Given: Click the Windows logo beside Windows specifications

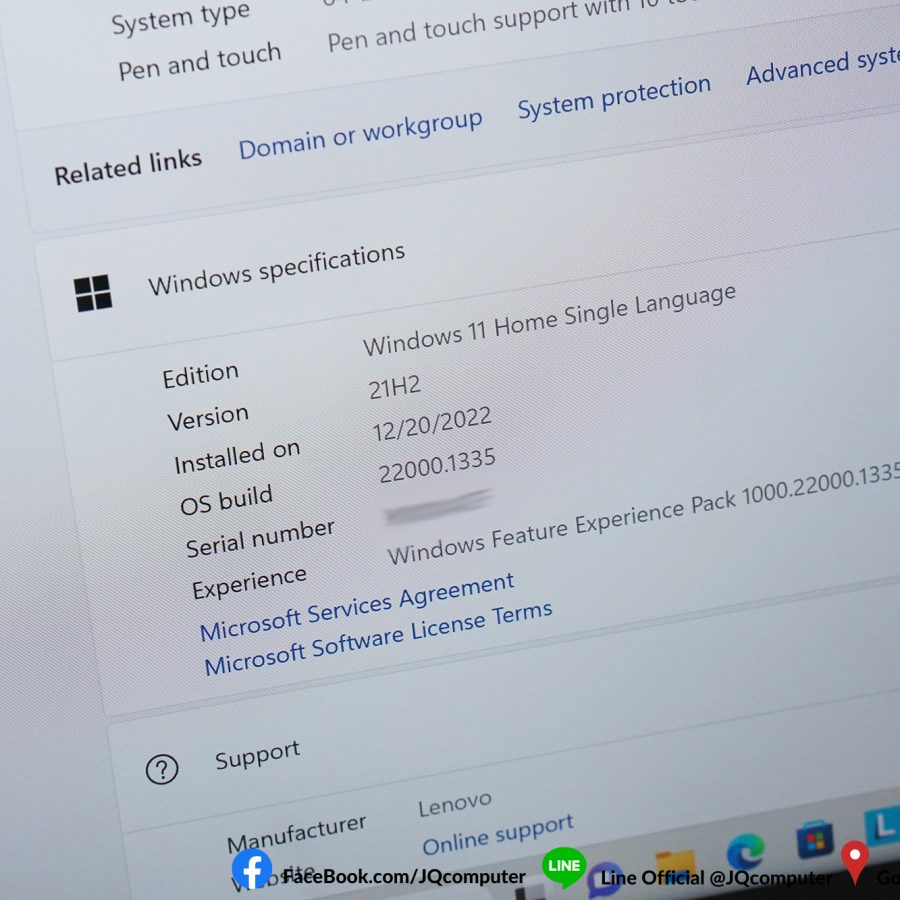Looking at the screenshot, I should [x=93, y=293].
